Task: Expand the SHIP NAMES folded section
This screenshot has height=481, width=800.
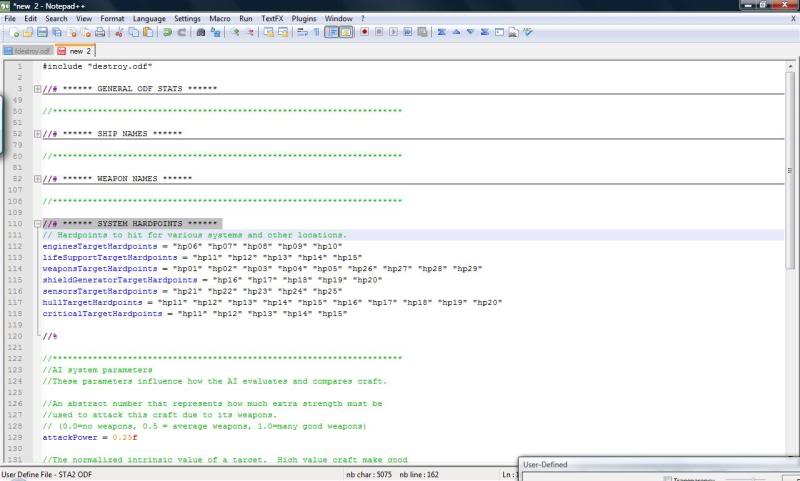Action: [37, 134]
